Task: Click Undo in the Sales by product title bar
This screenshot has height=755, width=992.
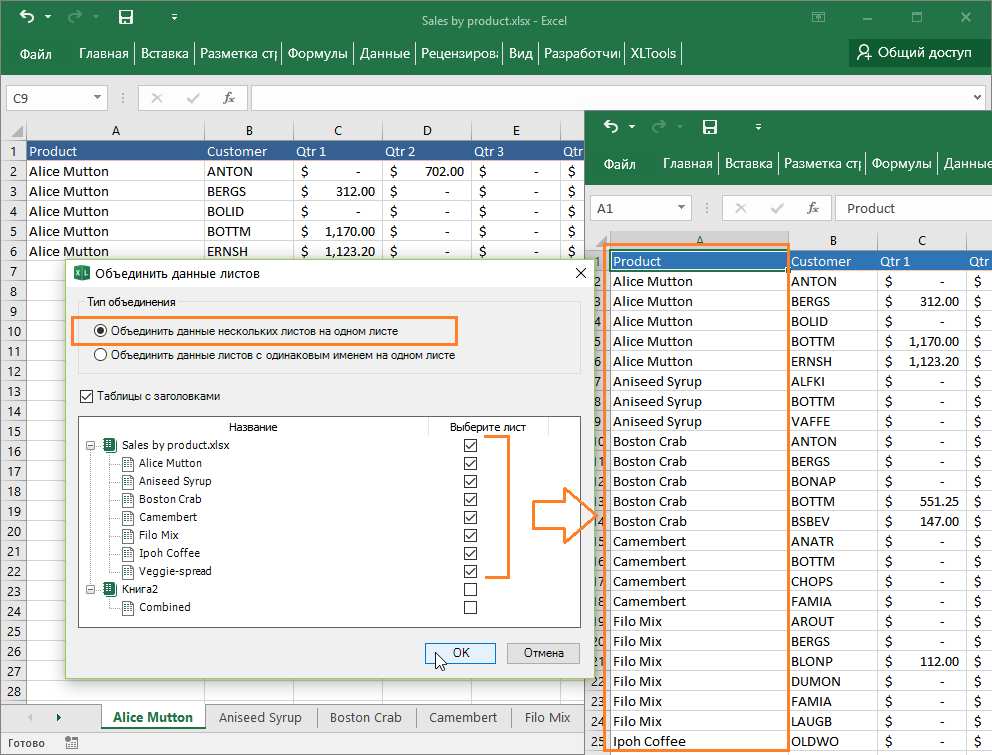Action: tap(26, 17)
